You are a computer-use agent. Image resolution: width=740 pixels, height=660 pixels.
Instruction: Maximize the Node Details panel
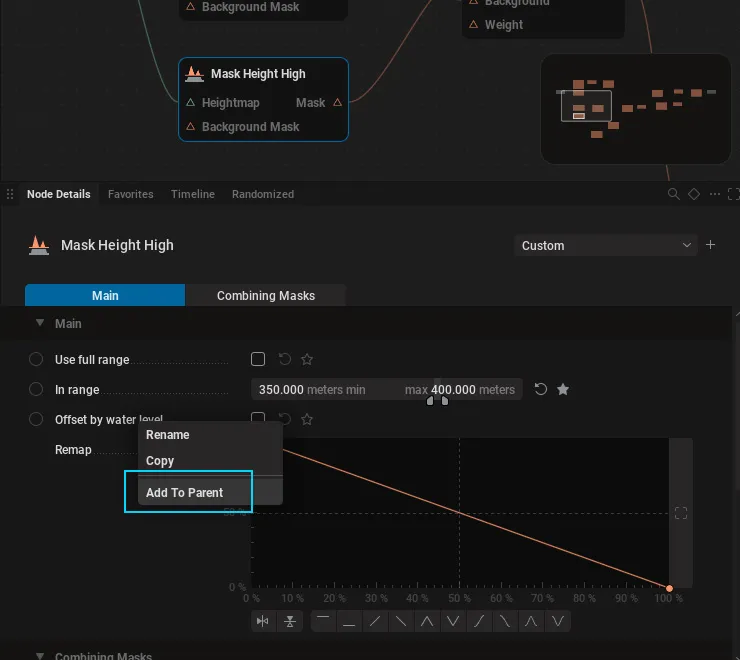point(733,194)
